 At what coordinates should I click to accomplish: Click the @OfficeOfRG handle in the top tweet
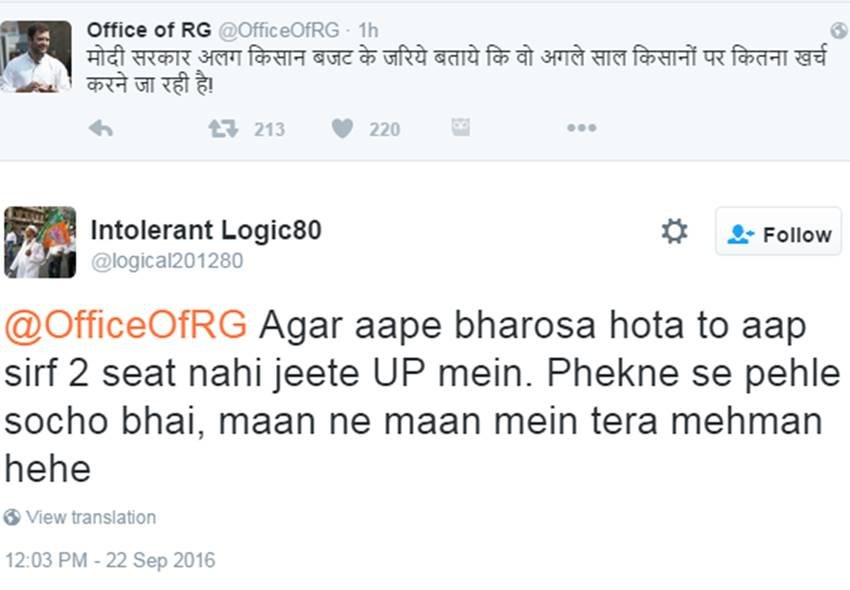coord(279,30)
